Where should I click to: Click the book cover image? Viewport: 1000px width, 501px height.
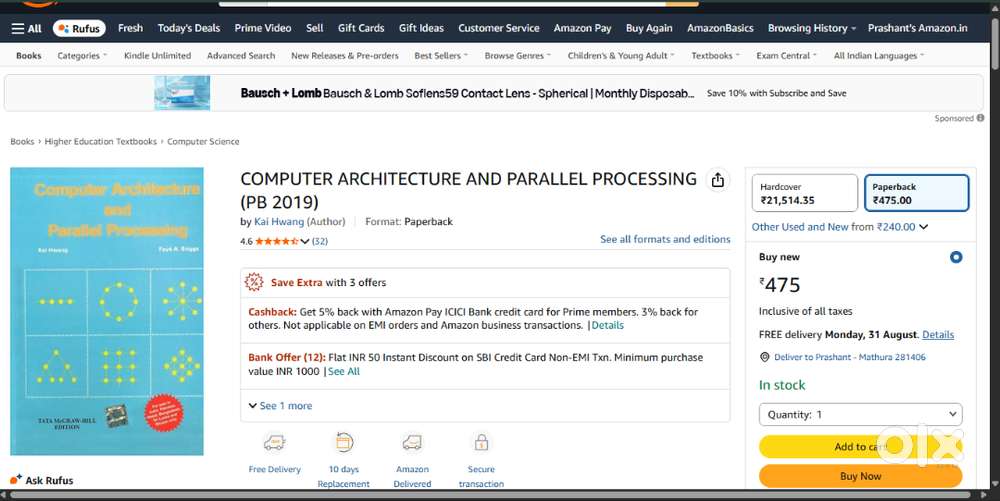click(107, 311)
